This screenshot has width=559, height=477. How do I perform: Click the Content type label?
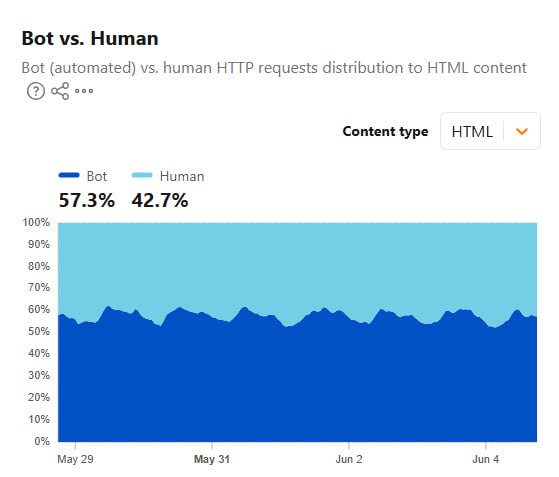[x=385, y=131]
